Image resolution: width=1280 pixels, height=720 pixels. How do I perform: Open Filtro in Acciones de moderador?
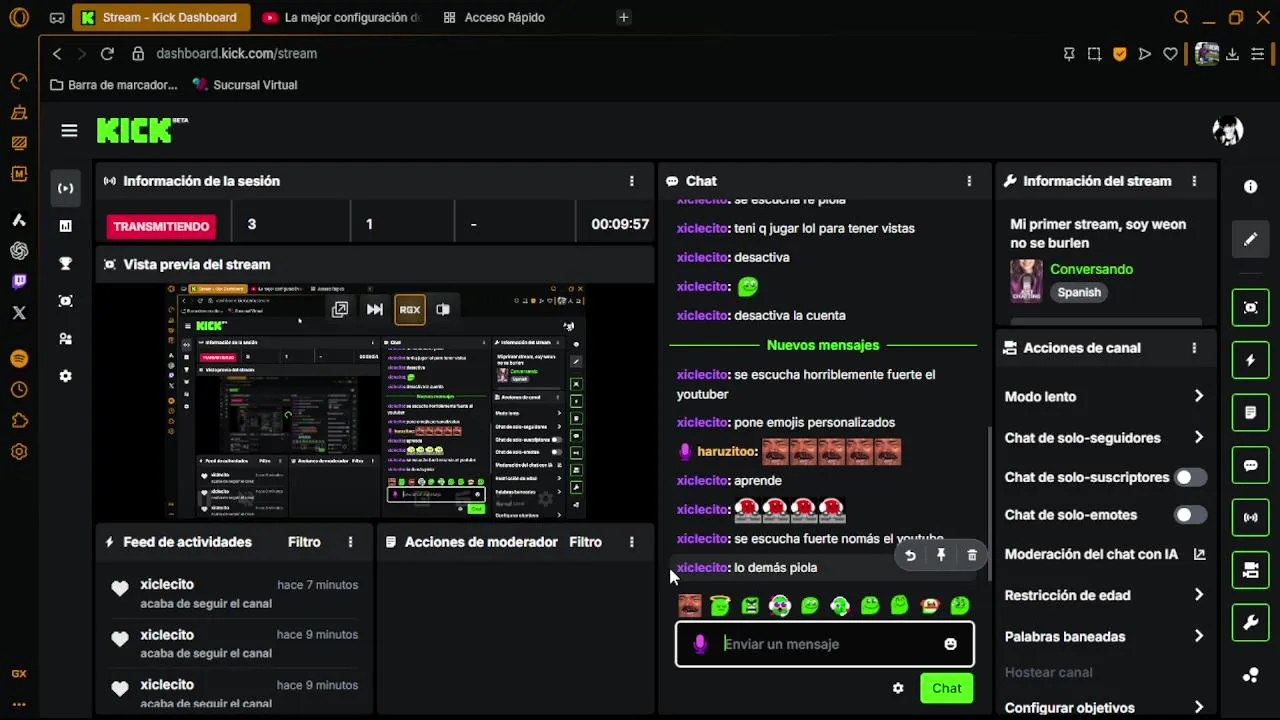(585, 542)
